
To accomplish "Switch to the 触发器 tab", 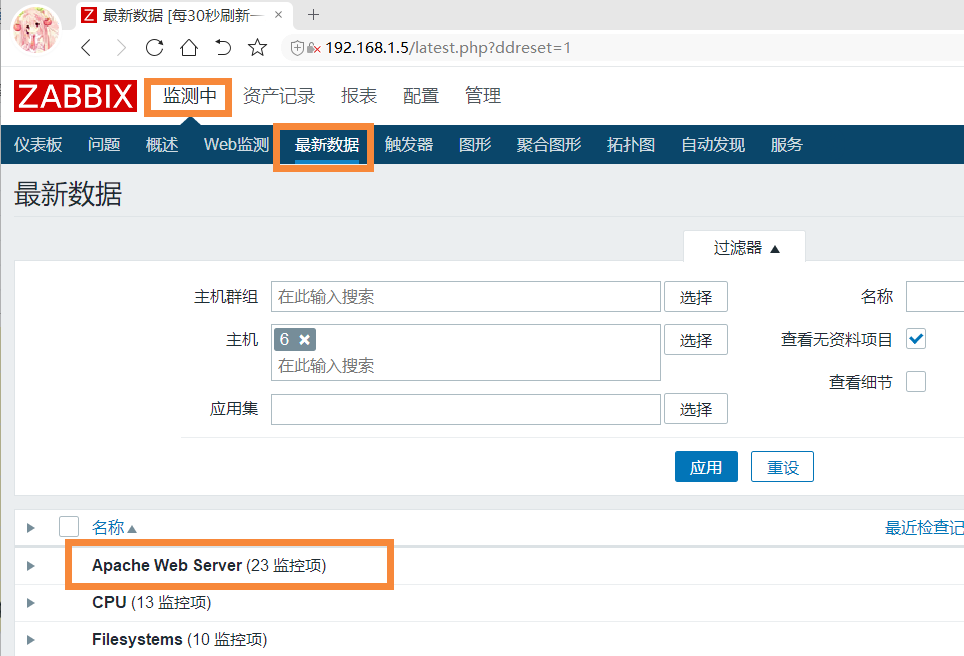I will point(409,145).
